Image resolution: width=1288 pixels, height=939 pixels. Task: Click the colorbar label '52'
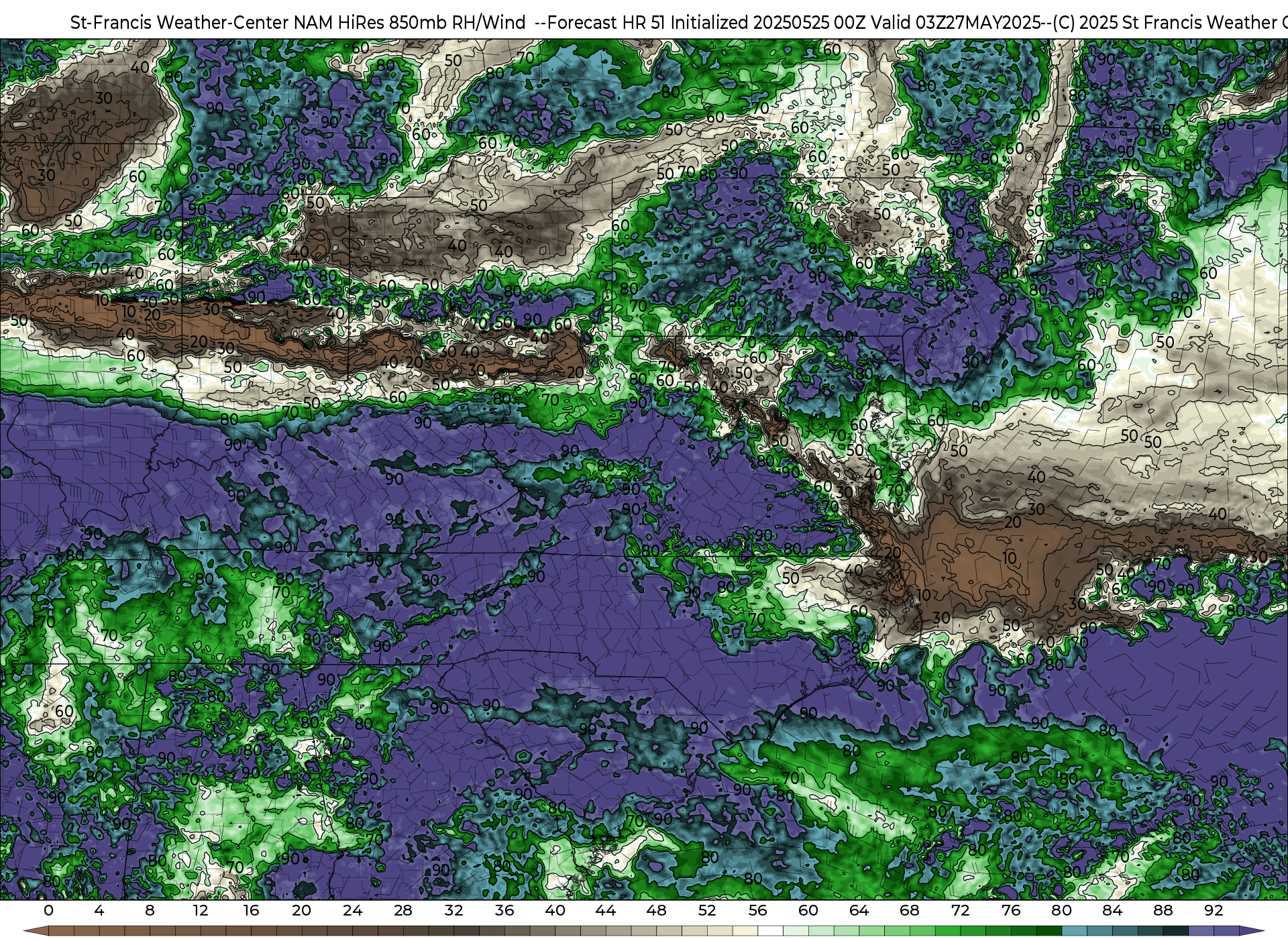click(x=707, y=910)
